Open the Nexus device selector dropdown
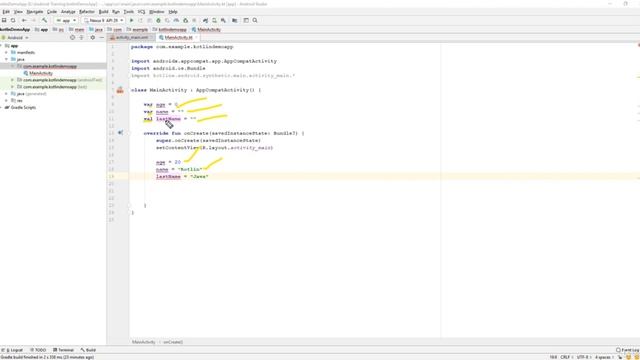640x360 pixels. point(103,20)
